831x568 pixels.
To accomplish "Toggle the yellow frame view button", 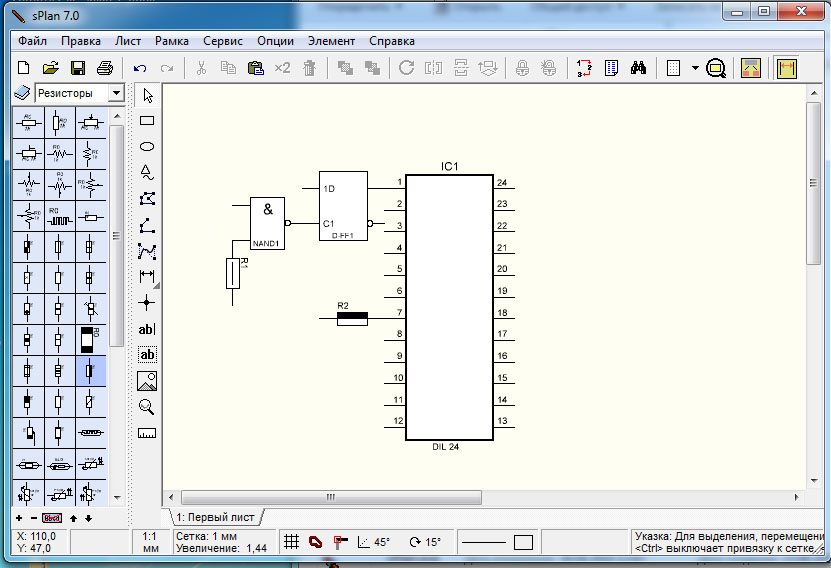I will point(751,68).
